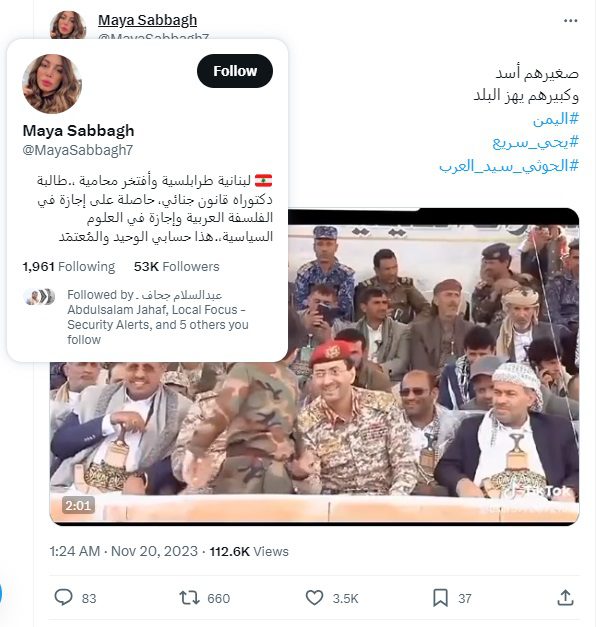Like the post with the heart icon
This screenshot has width=597, height=627.
[x=314, y=598]
